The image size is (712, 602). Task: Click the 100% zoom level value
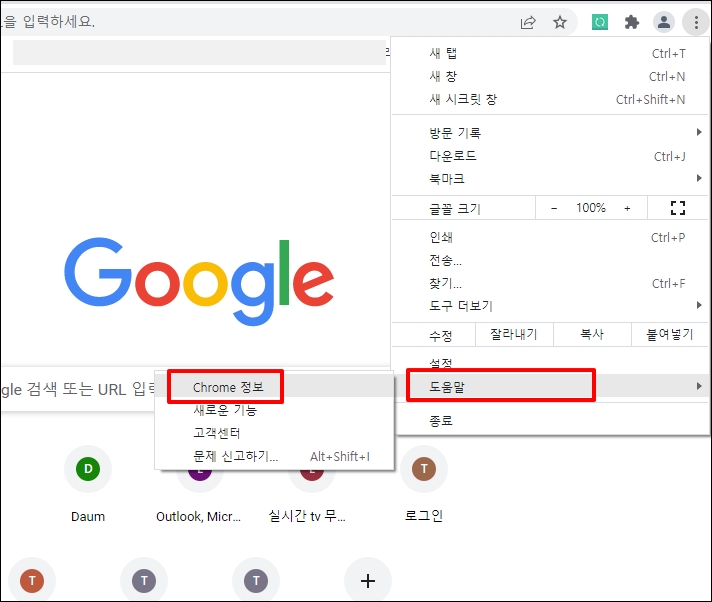[x=591, y=208]
